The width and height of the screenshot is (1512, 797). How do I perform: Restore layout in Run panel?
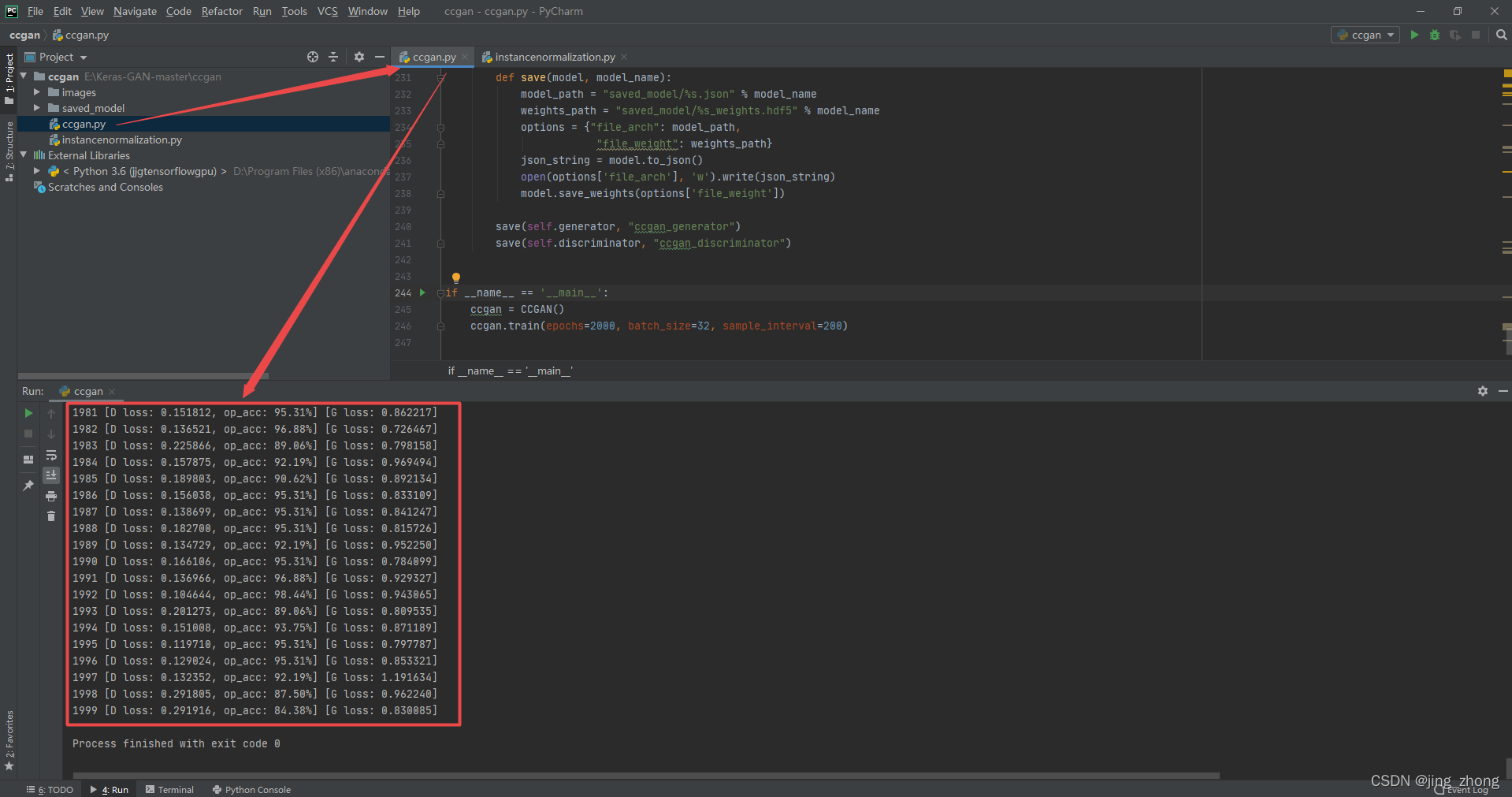point(28,459)
